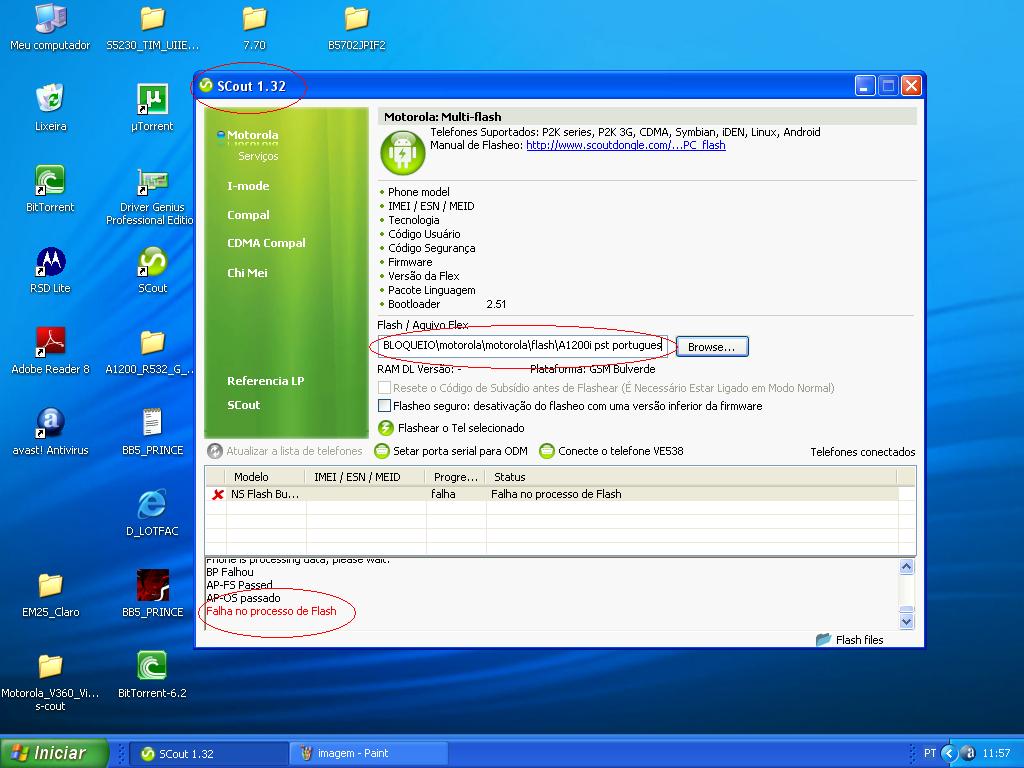Open the Motorola section in the sidebar

(x=252, y=135)
